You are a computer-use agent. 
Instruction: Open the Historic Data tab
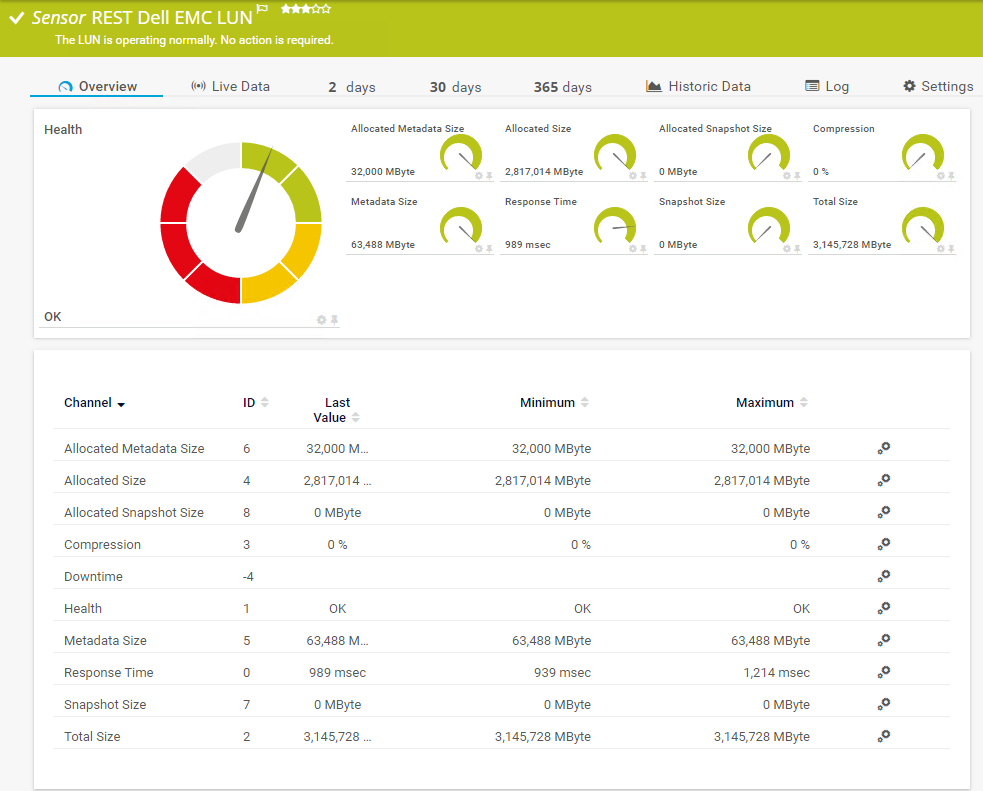(698, 87)
